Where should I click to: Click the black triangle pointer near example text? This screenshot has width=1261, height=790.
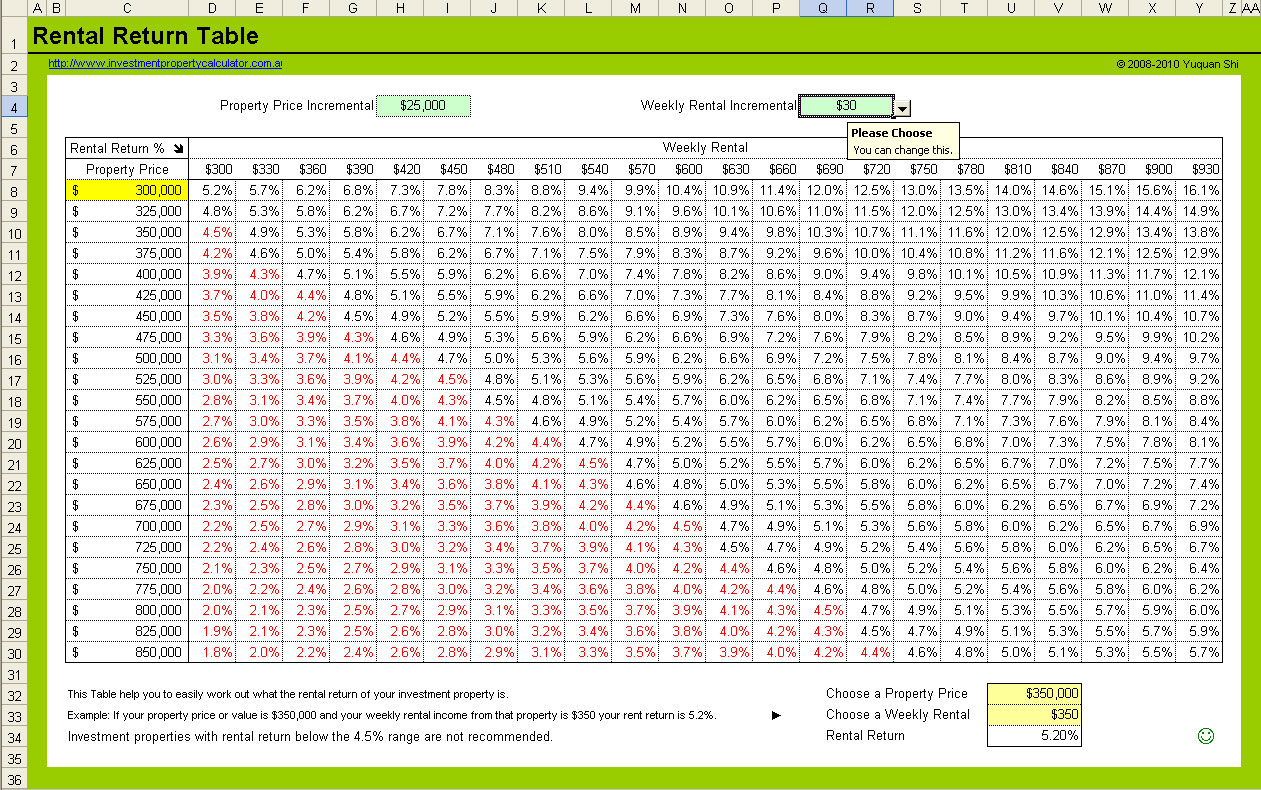pyautogui.click(x=776, y=715)
